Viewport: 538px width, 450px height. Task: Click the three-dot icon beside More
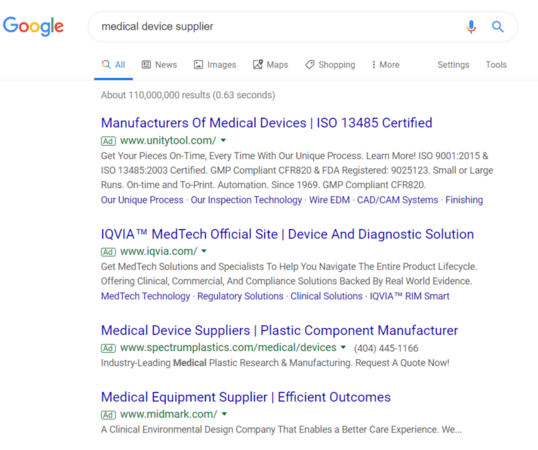[374, 65]
